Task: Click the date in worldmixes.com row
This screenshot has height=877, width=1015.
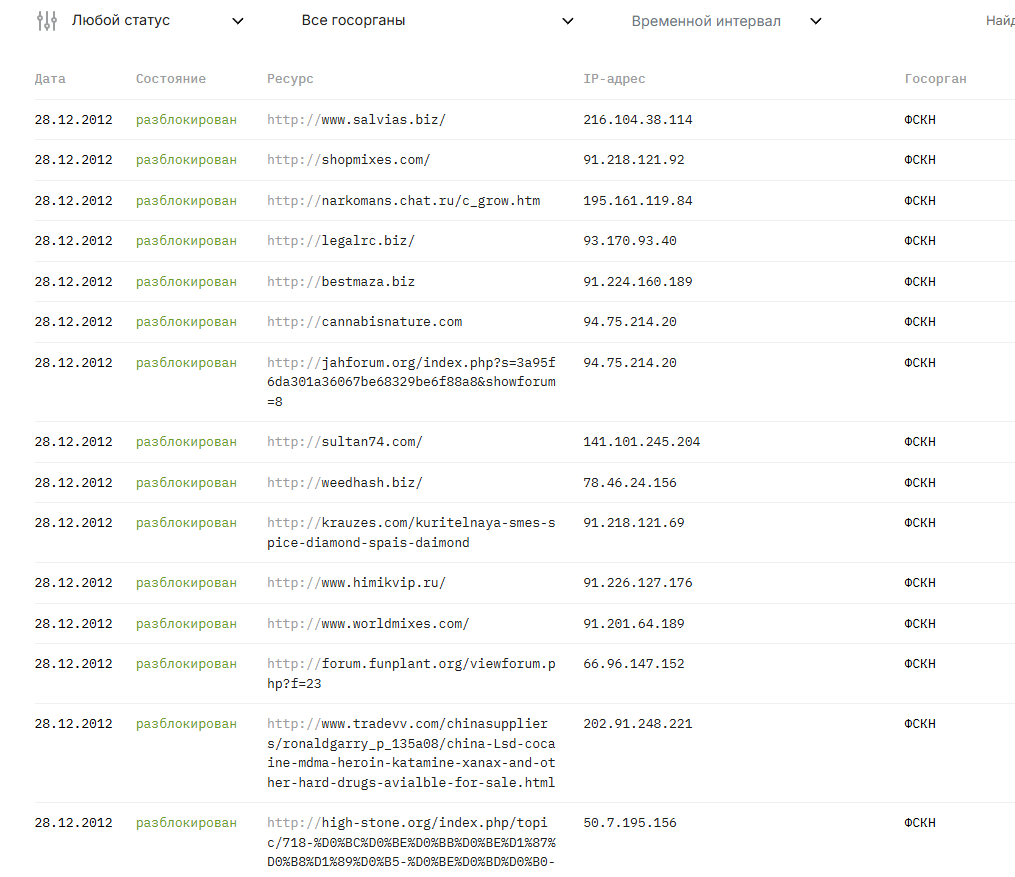Action: 73,624
